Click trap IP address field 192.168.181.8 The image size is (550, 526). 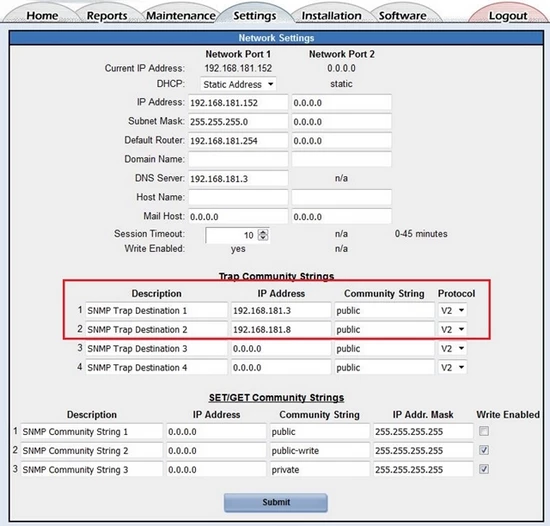point(281,329)
